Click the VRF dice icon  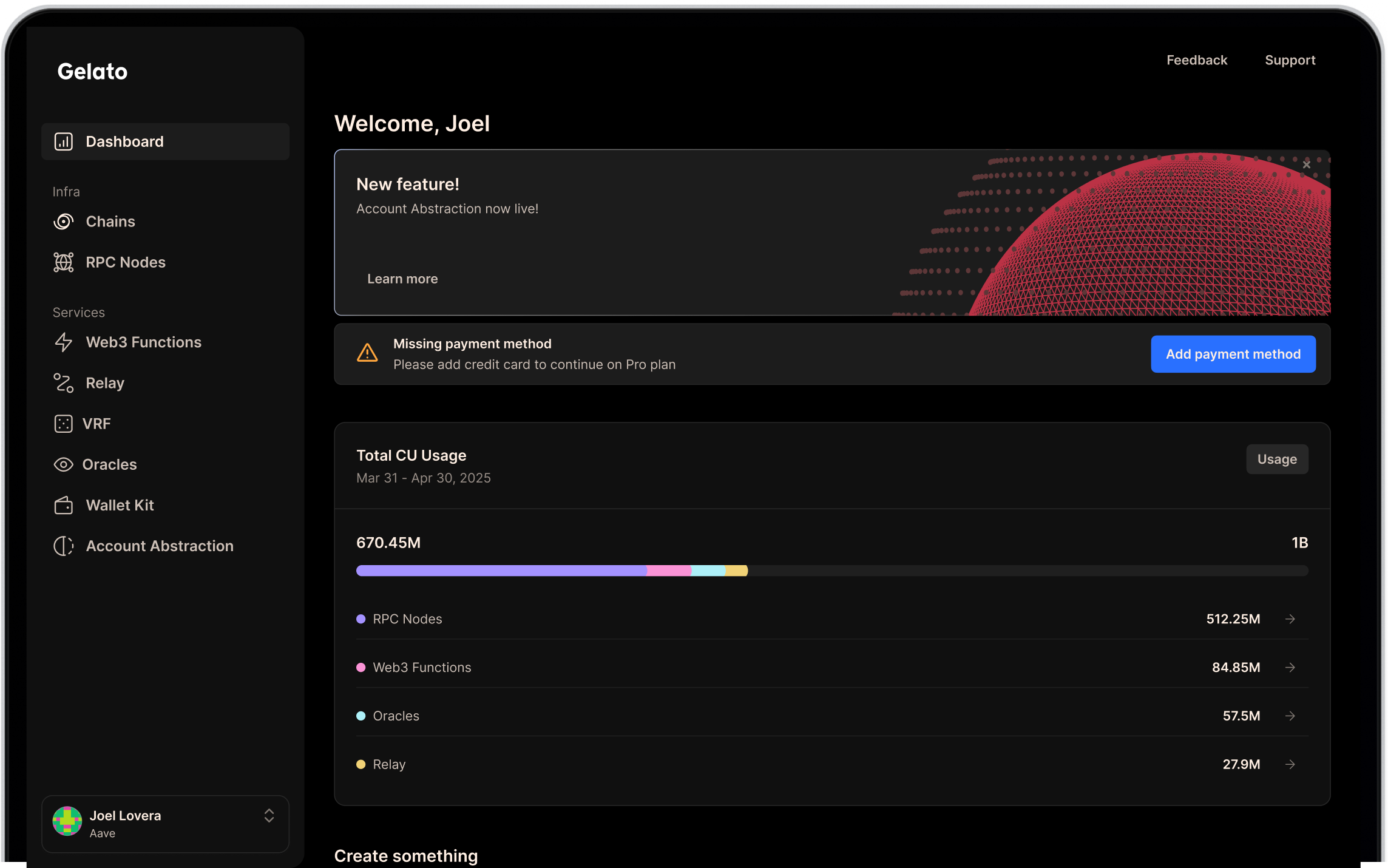click(64, 424)
